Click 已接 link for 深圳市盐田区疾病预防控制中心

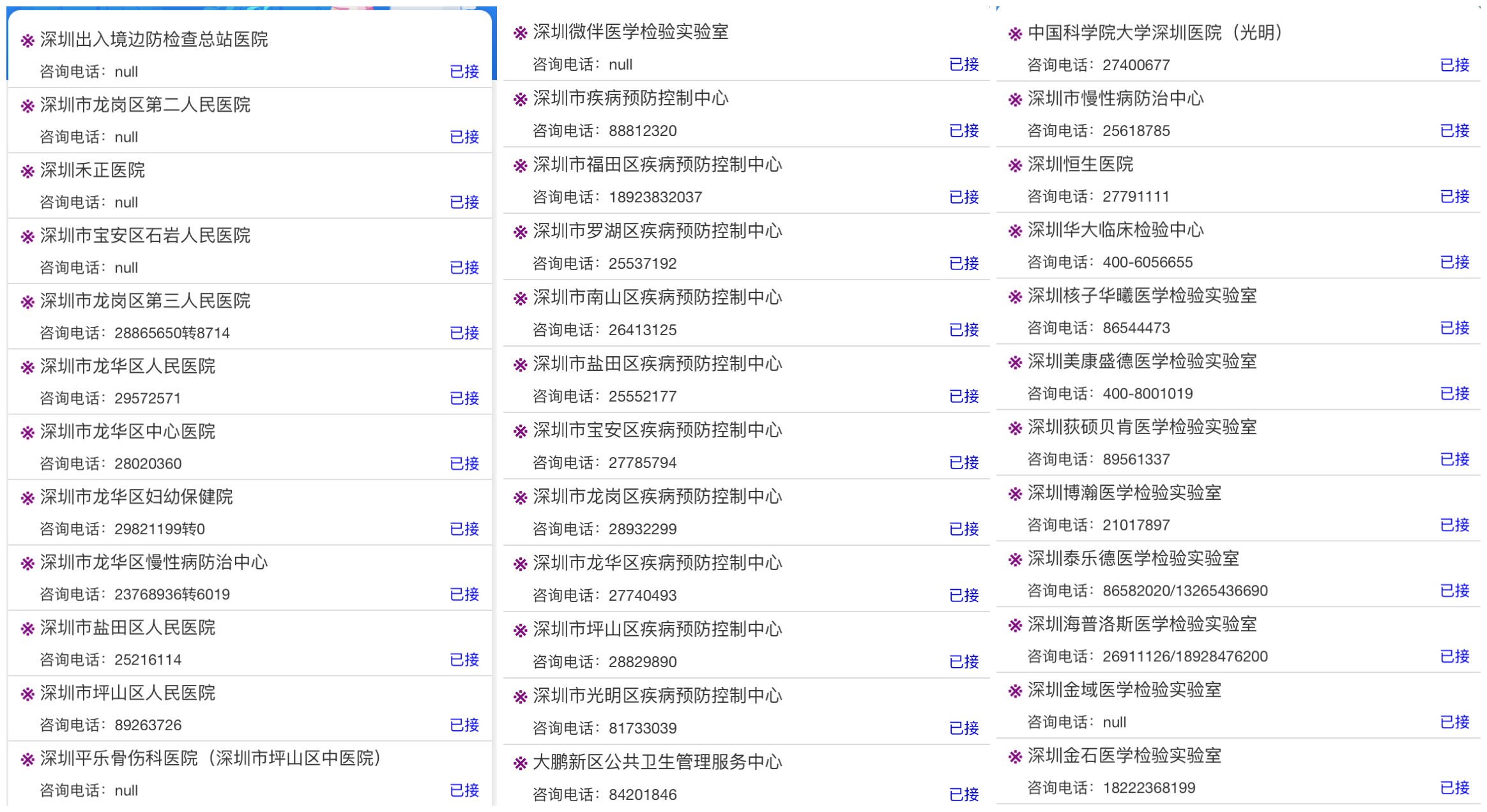(964, 396)
